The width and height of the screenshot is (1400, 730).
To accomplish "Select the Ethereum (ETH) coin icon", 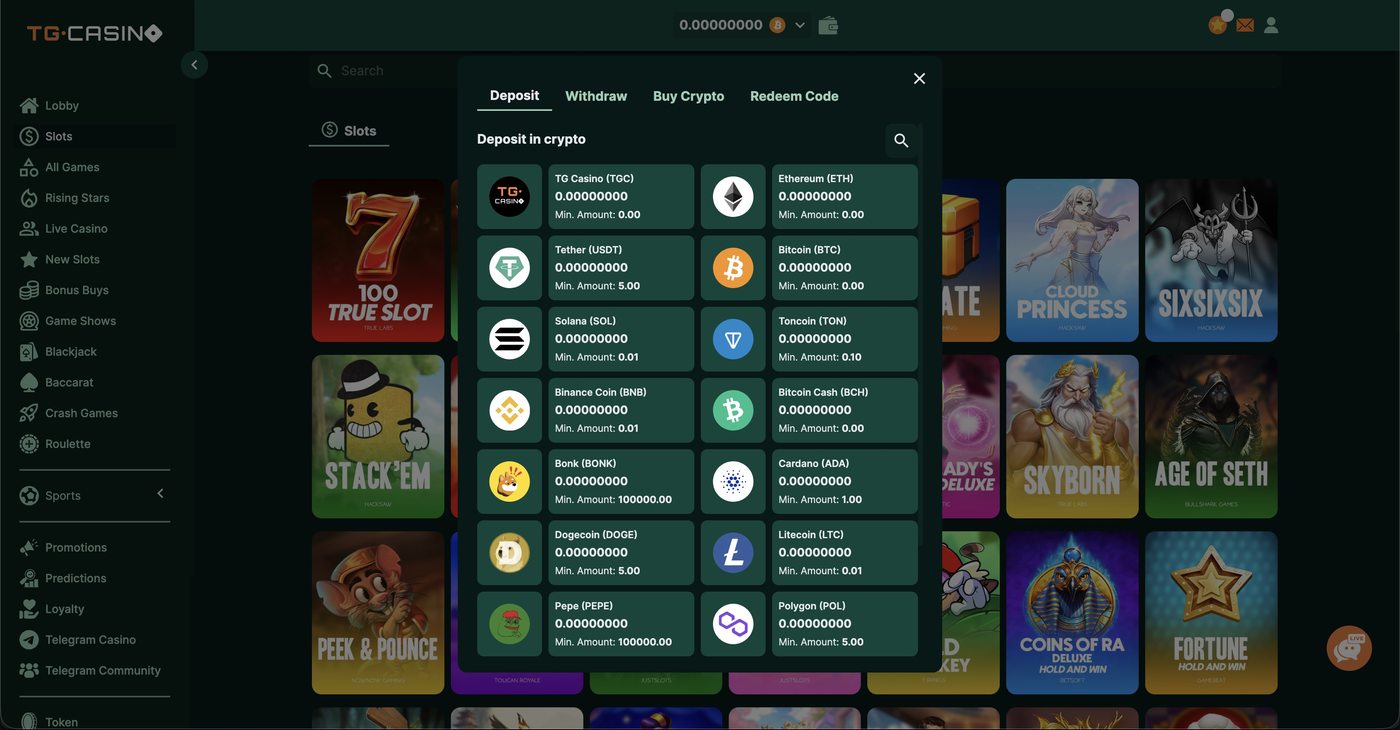I will [733, 197].
